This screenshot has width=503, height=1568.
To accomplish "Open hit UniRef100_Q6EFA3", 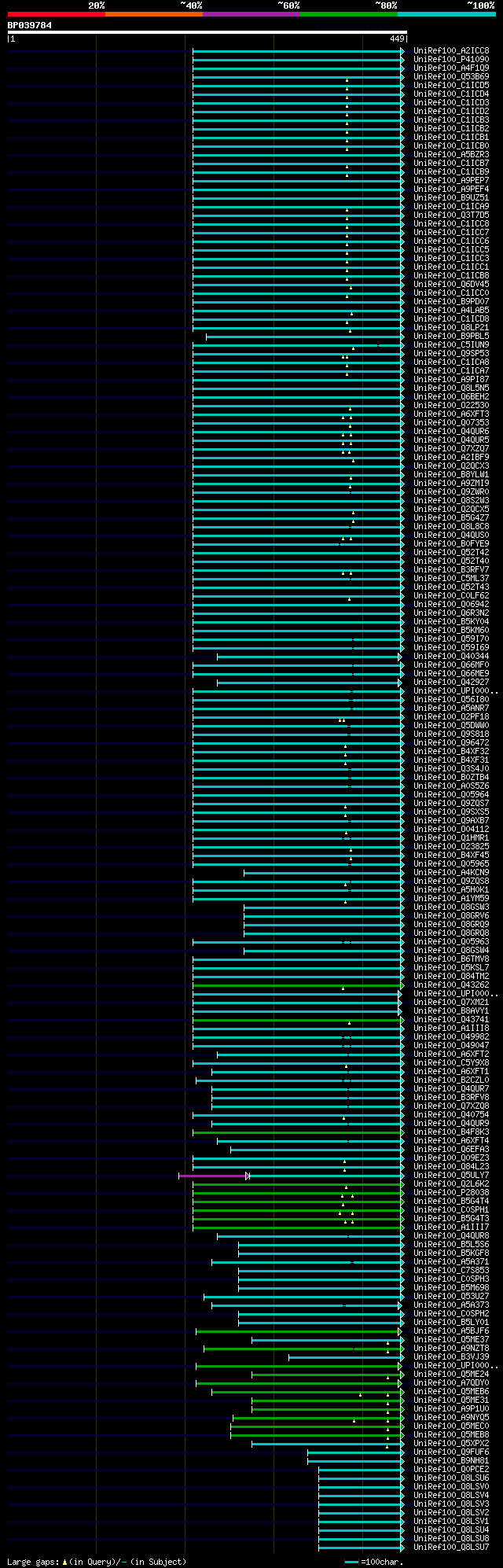I will tap(451, 1149).
